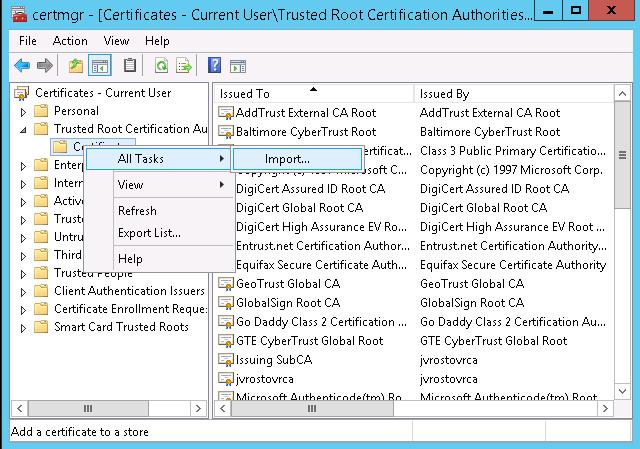Expand the Enterprise Trust tree node arrow
This screenshot has height=449, width=640.
(x=23, y=166)
